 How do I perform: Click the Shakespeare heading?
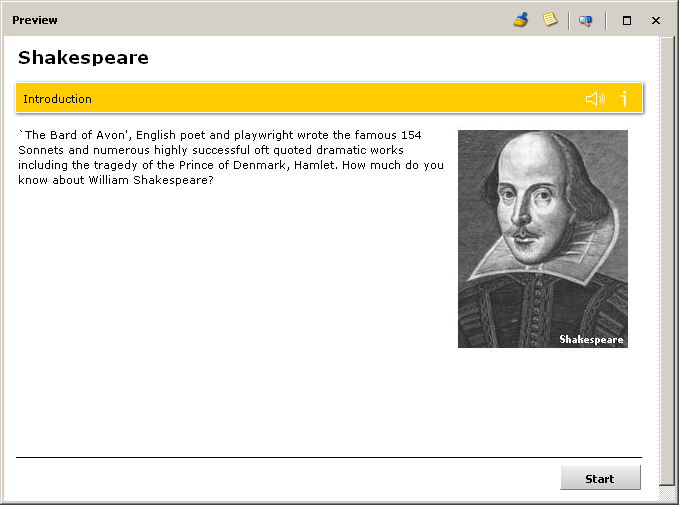click(83, 58)
